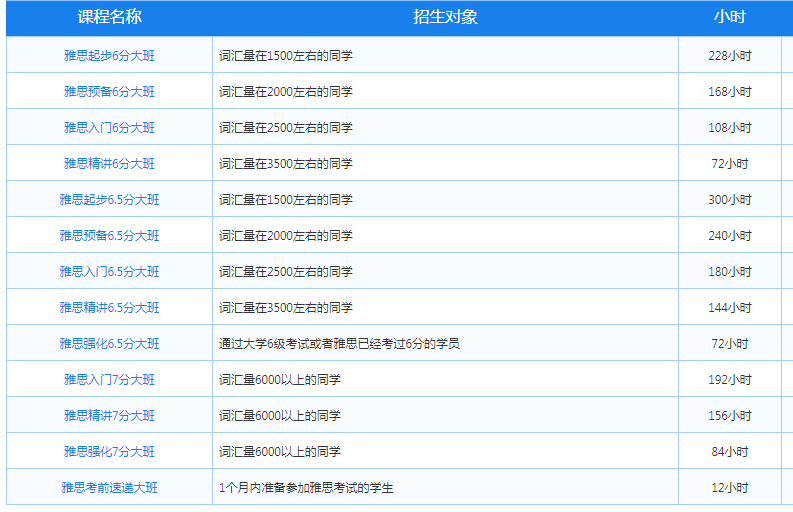Select the 雅思精讲6.5分大班 course link
This screenshot has width=793, height=512.
(x=109, y=308)
